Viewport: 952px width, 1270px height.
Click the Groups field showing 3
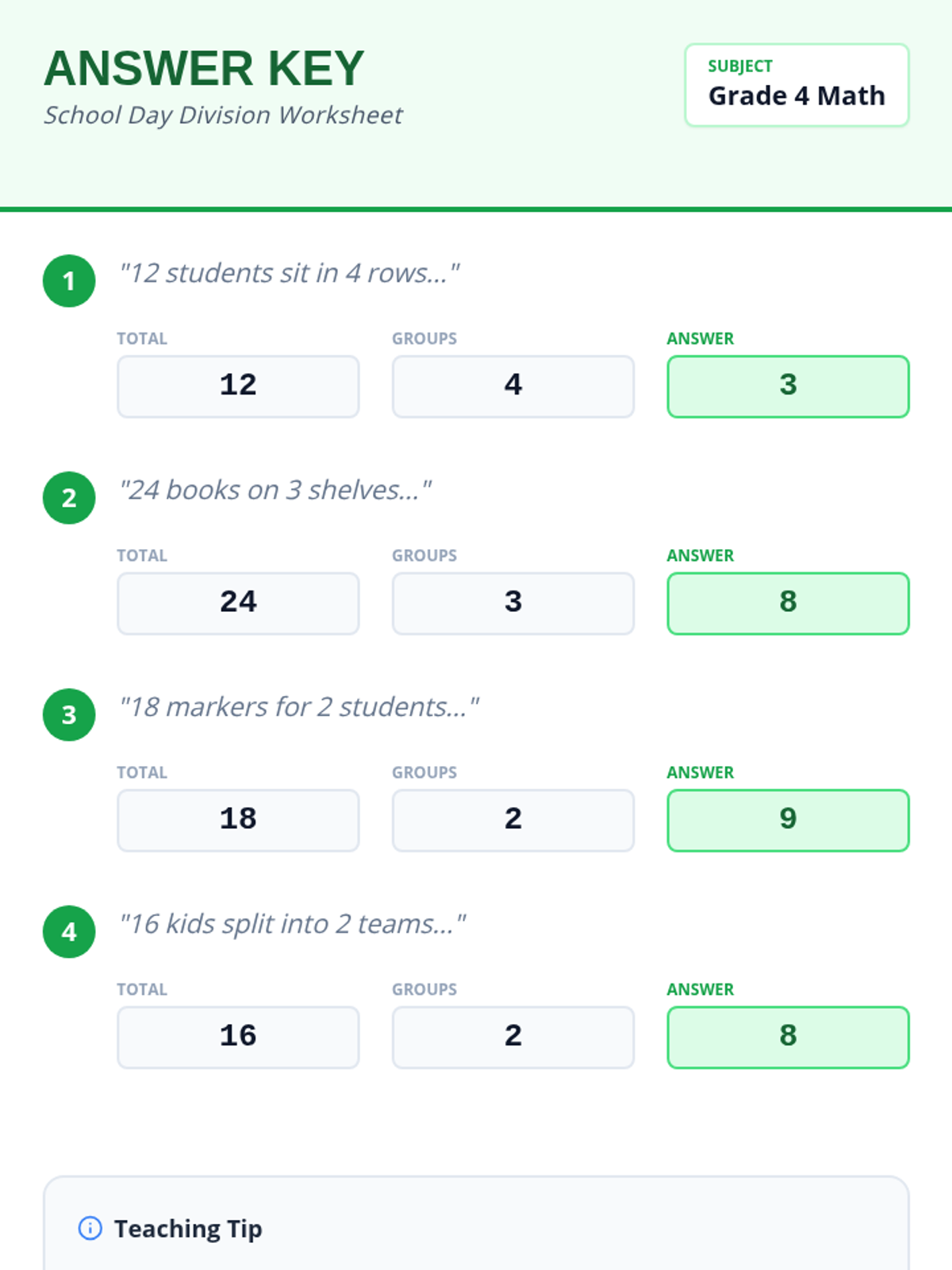coord(512,602)
